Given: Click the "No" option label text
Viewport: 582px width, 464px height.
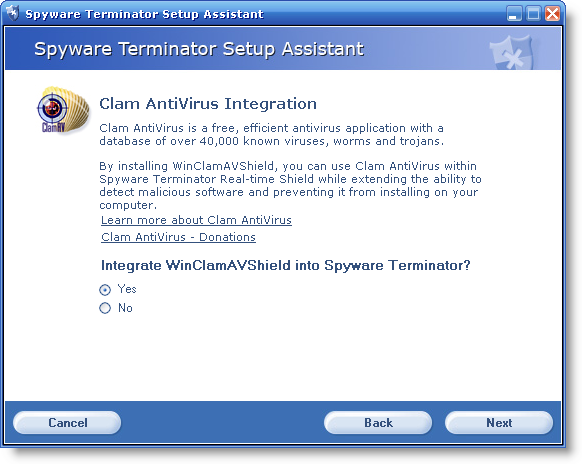Looking at the screenshot, I should point(125,308).
